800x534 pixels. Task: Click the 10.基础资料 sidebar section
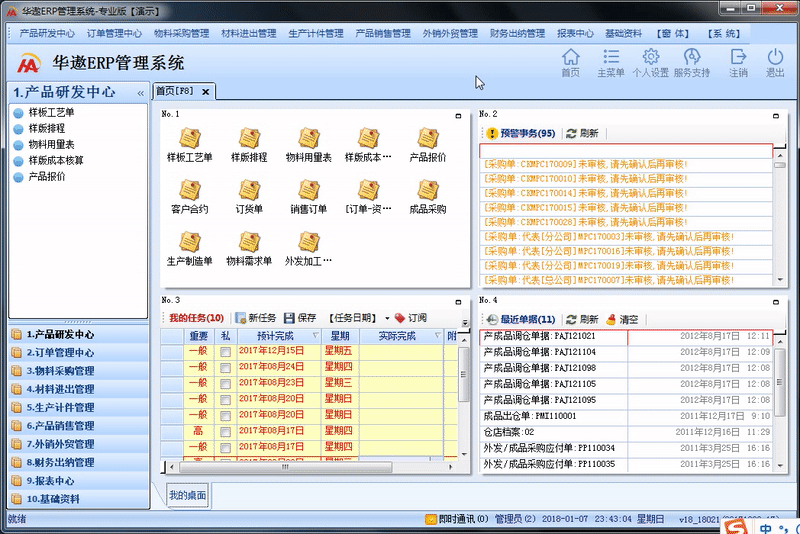79,499
